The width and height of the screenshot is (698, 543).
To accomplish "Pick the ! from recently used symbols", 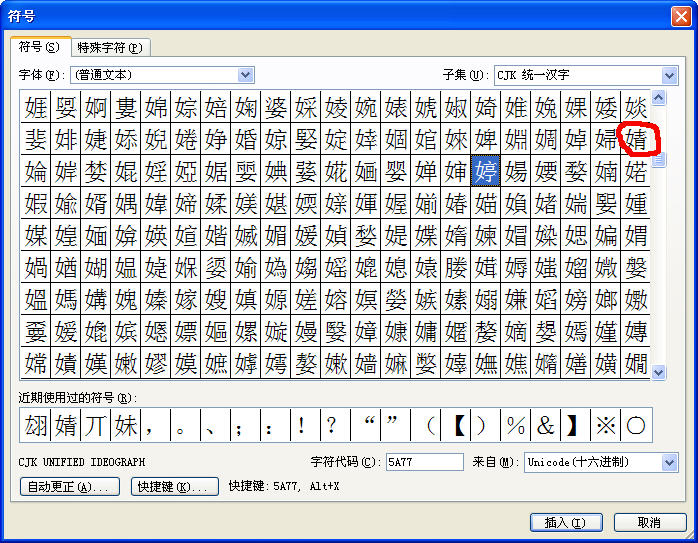I will pyautogui.click(x=306, y=425).
